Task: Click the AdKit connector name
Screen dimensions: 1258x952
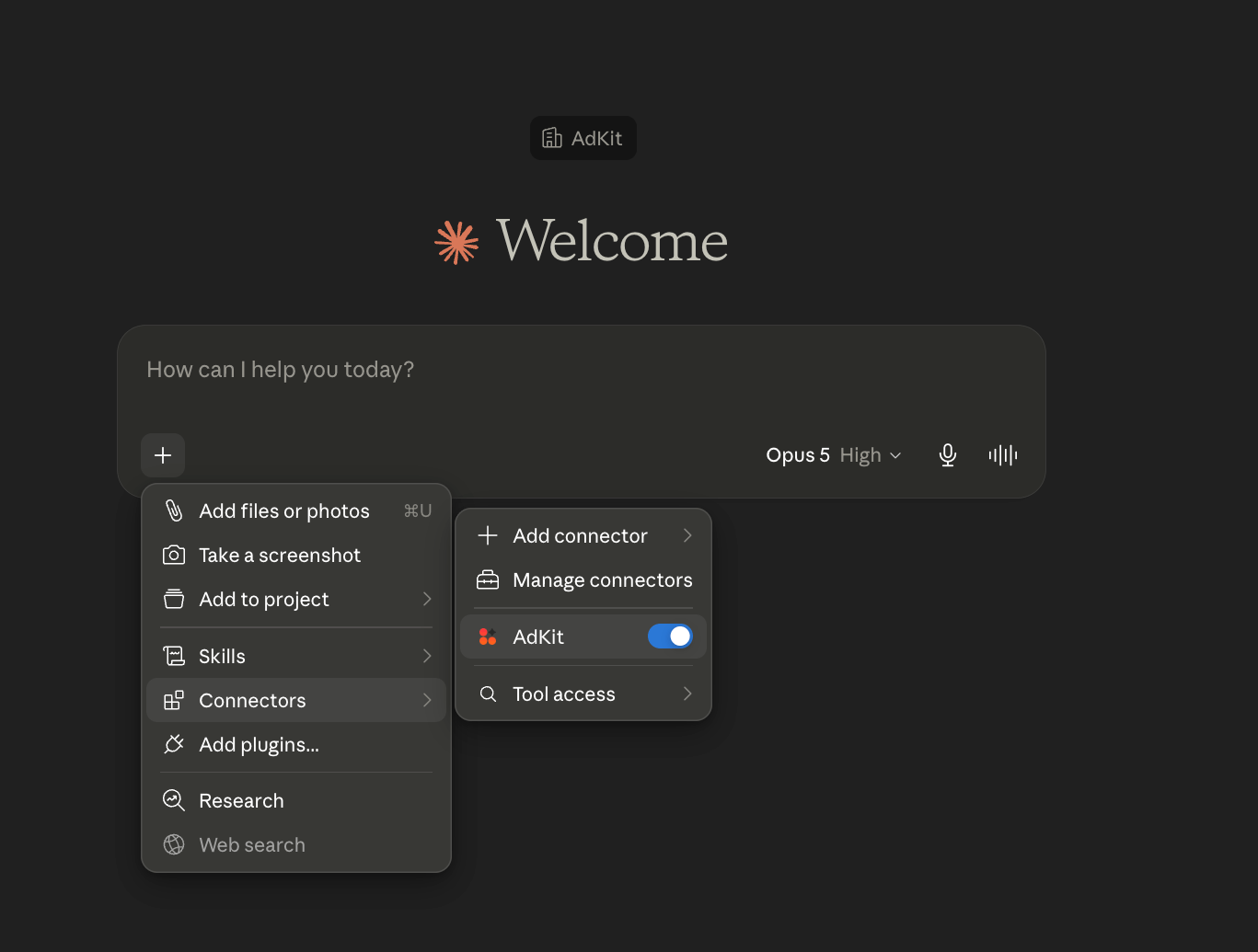Action: [x=538, y=637]
